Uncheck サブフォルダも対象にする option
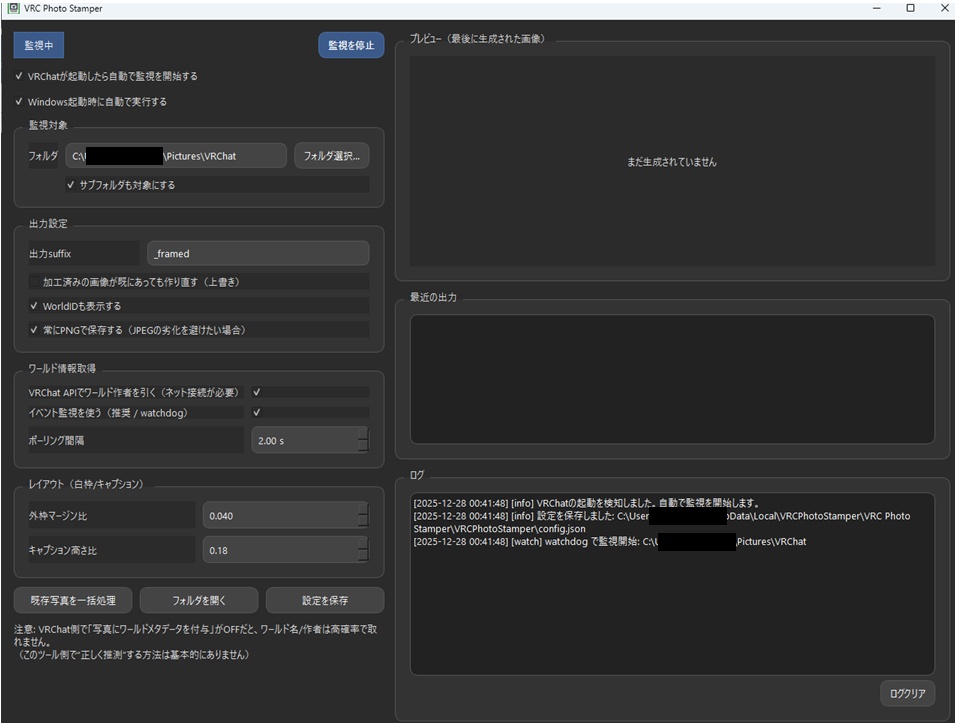This screenshot has width=955, height=723. pyautogui.click(x=70, y=184)
